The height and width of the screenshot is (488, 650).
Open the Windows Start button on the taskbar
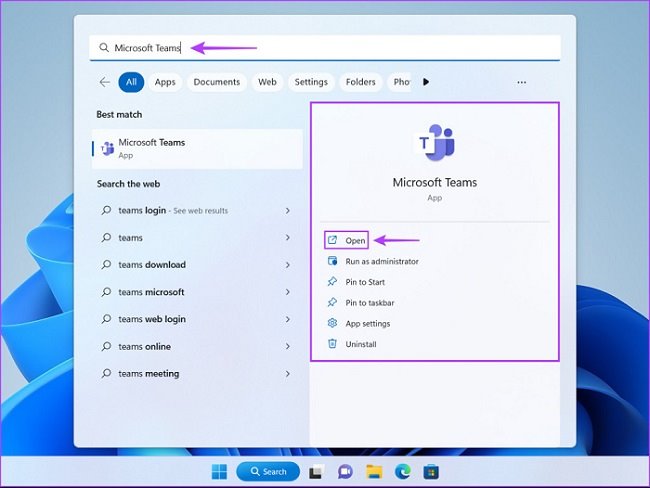point(219,472)
